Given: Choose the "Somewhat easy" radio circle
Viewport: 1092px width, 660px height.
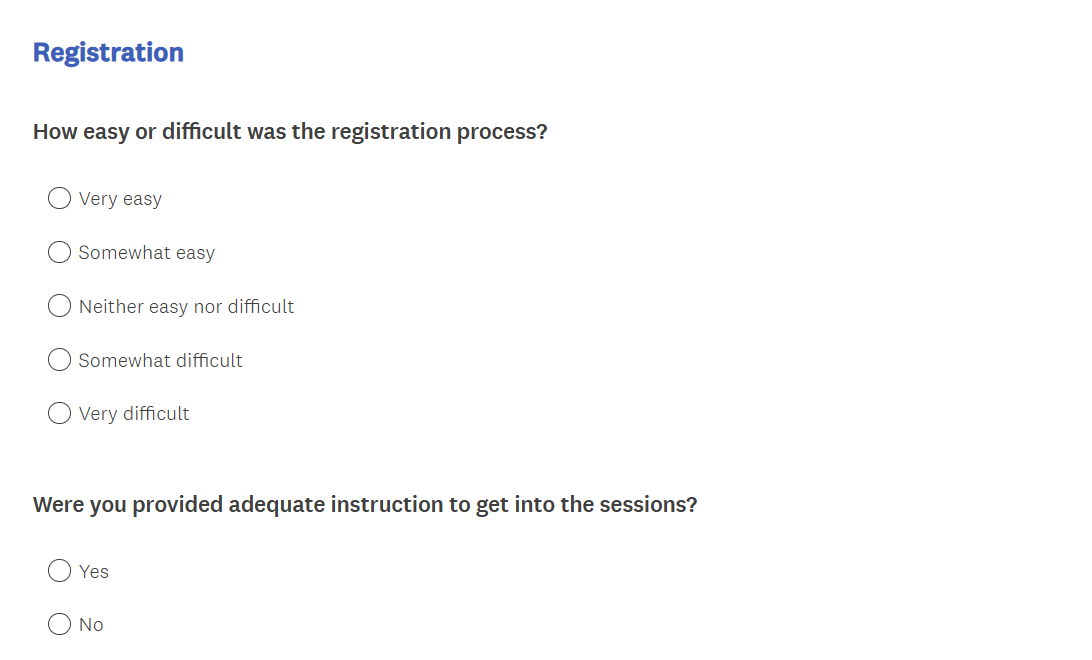Looking at the screenshot, I should (60, 252).
